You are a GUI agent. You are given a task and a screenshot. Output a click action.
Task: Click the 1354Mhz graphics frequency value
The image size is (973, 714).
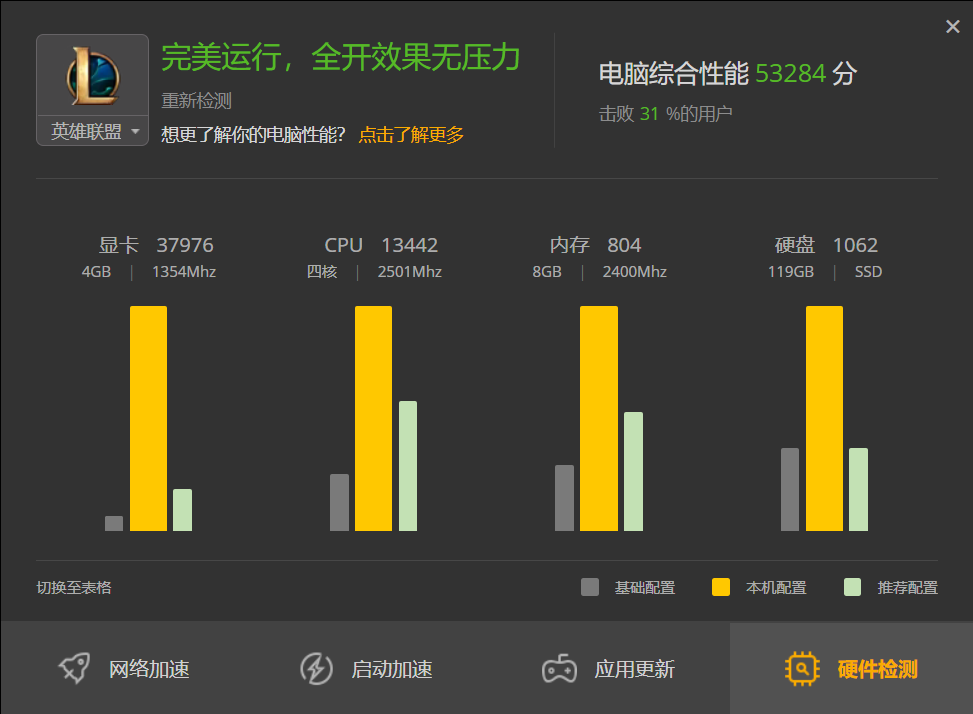184,272
